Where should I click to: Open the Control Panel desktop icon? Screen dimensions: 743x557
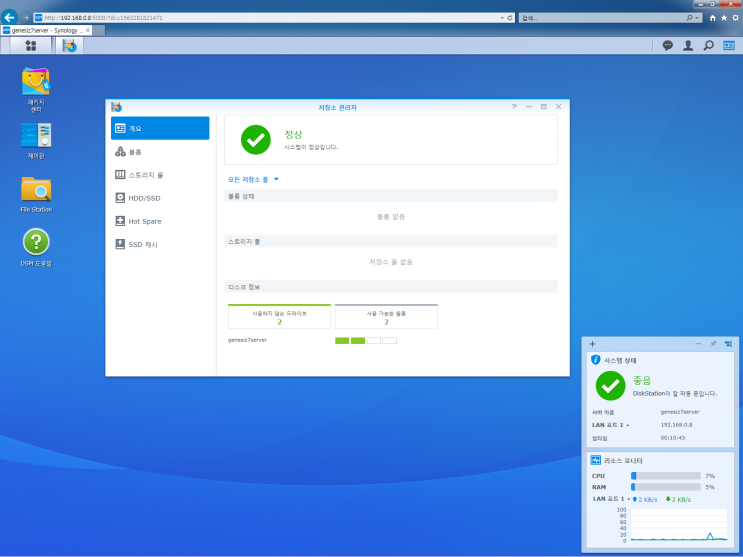coord(36,141)
